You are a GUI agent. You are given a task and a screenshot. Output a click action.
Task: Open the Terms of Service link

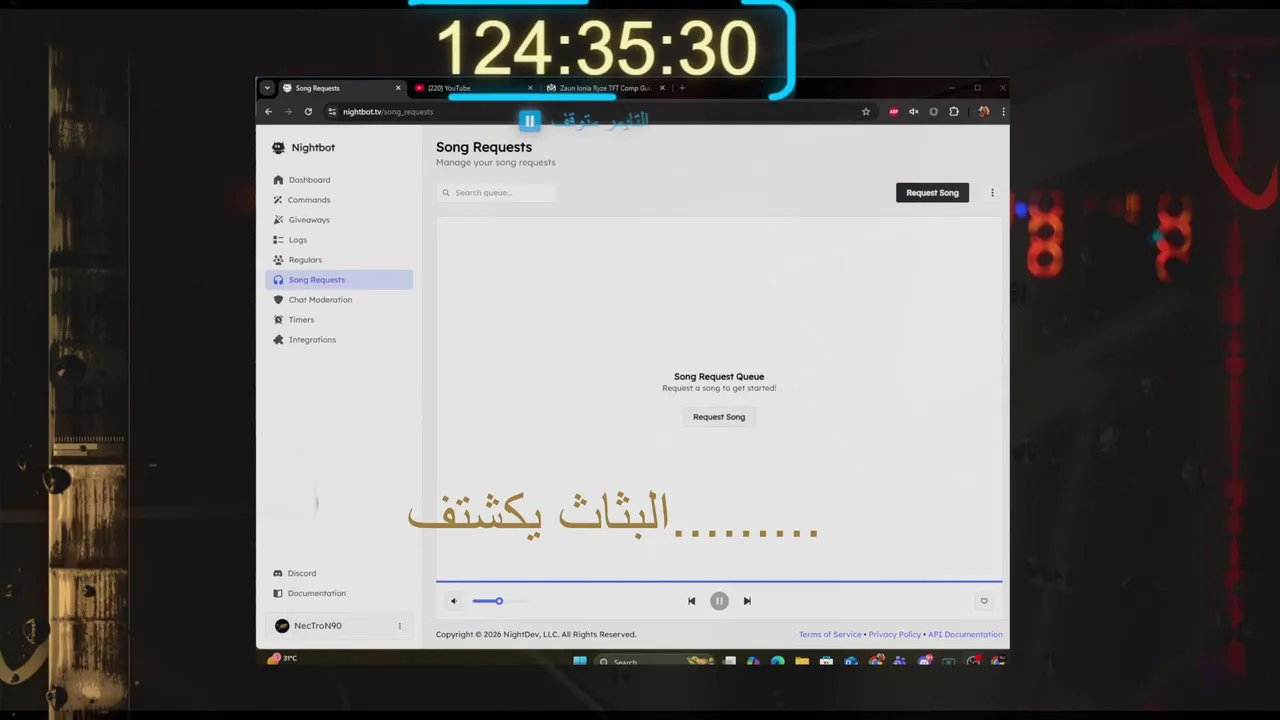(x=830, y=634)
